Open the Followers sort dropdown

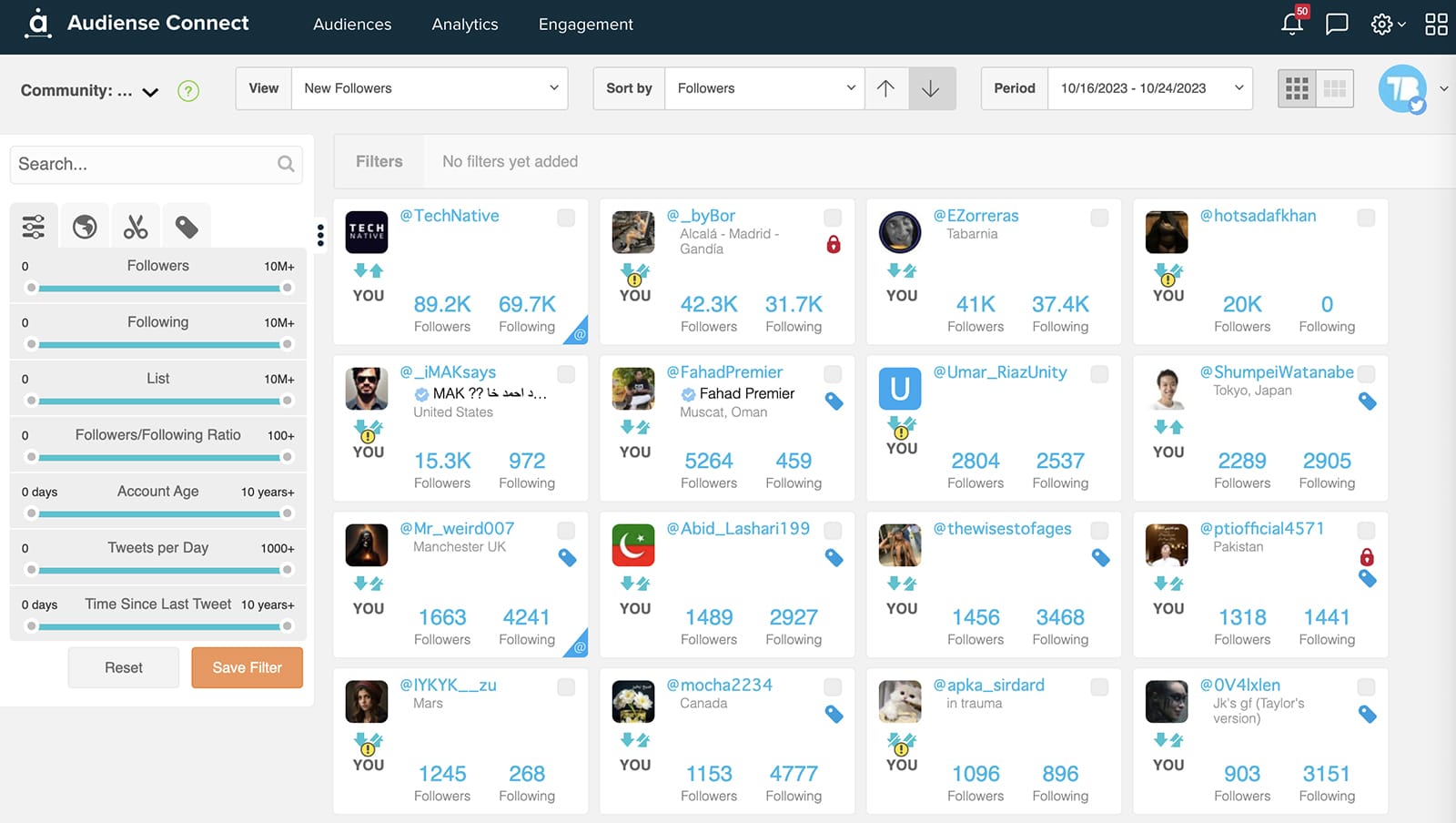[763, 88]
